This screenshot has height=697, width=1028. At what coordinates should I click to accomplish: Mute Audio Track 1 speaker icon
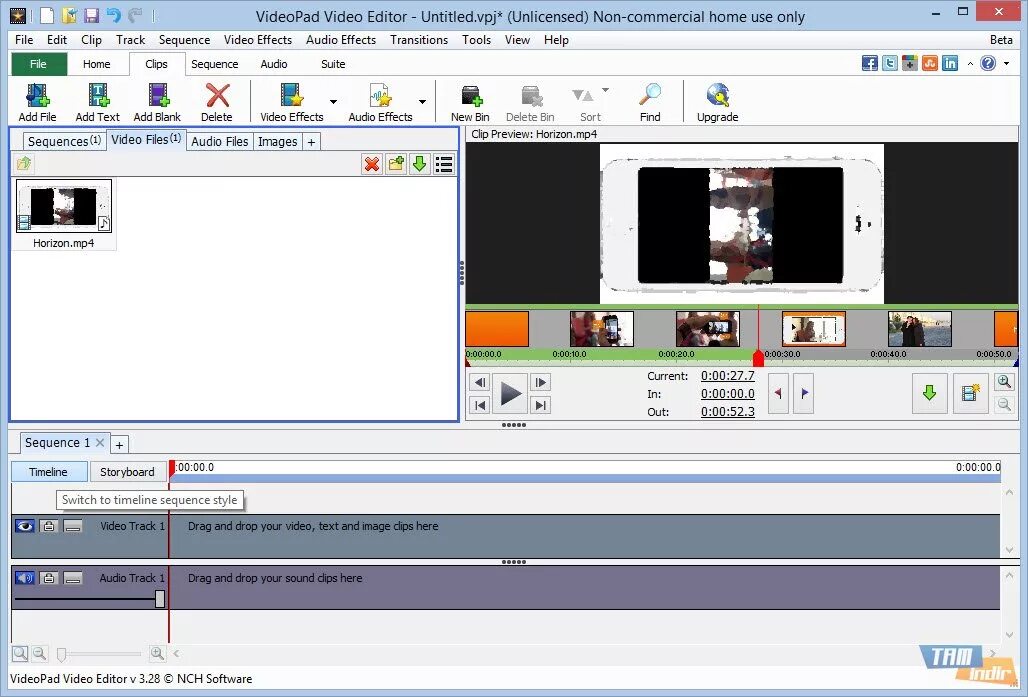(x=25, y=578)
